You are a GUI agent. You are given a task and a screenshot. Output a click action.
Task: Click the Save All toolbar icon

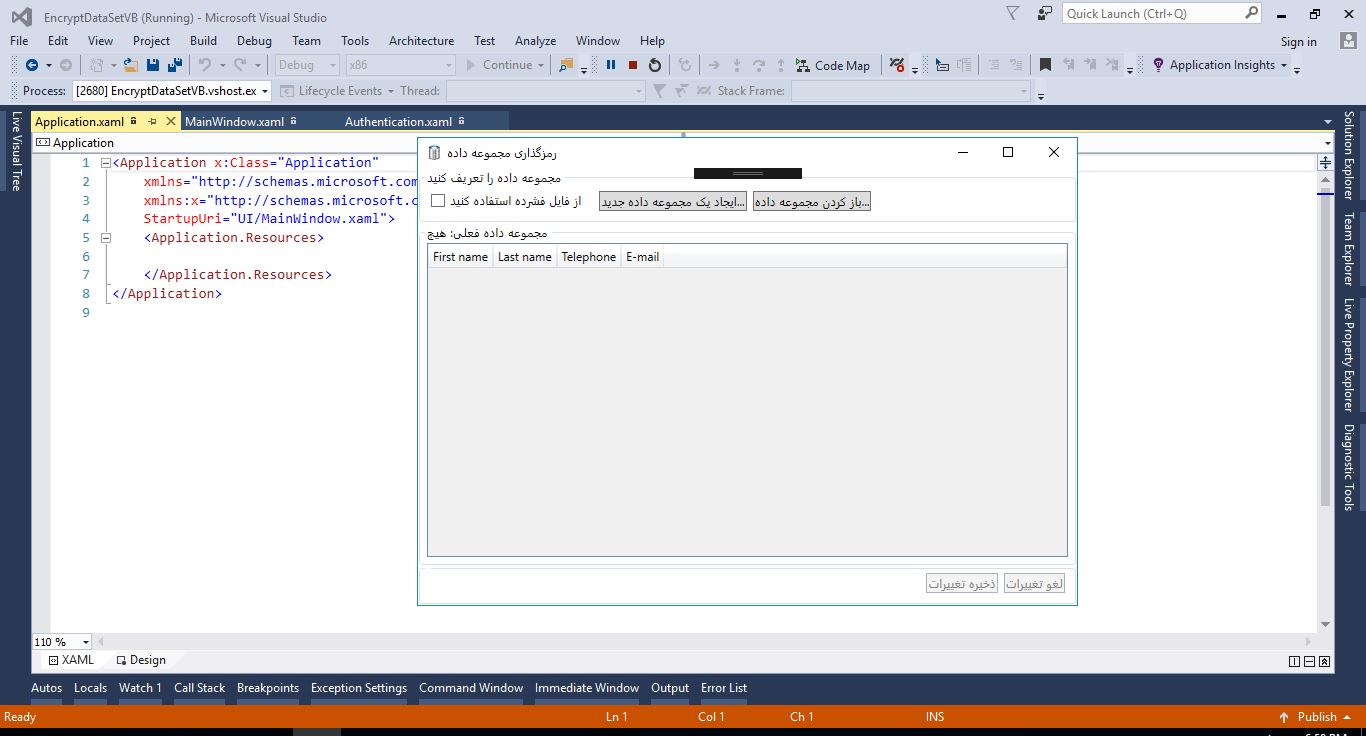pyautogui.click(x=175, y=65)
